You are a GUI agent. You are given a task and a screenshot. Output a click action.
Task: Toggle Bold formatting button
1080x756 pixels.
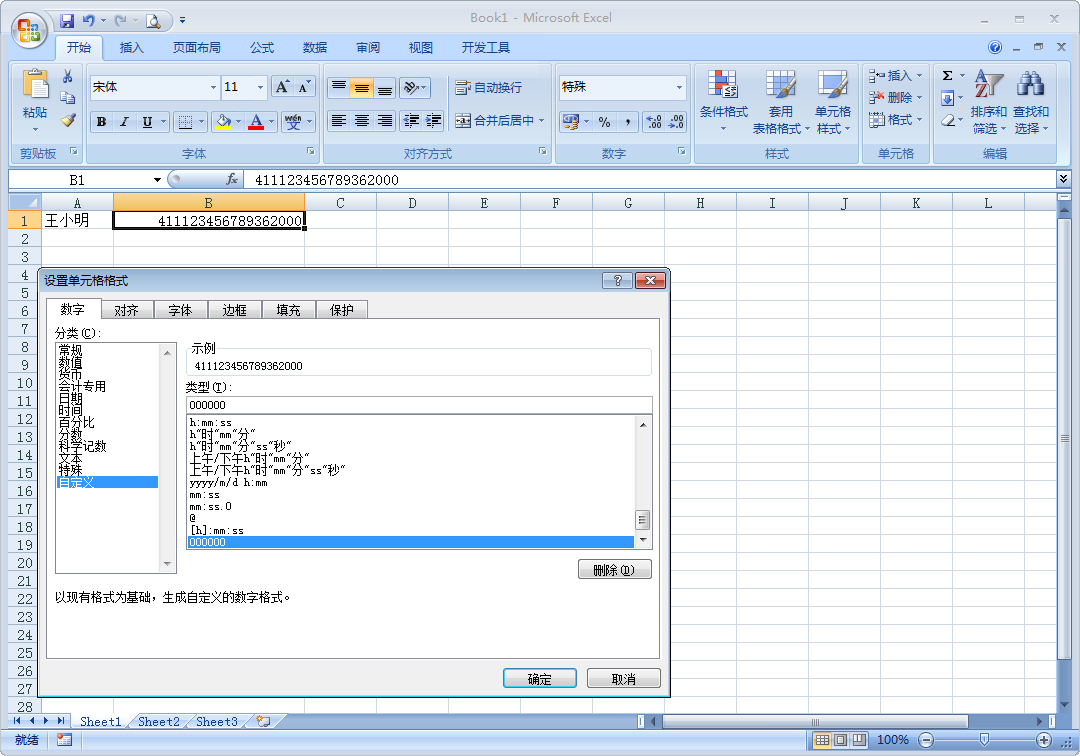click(x=101, y=122)
